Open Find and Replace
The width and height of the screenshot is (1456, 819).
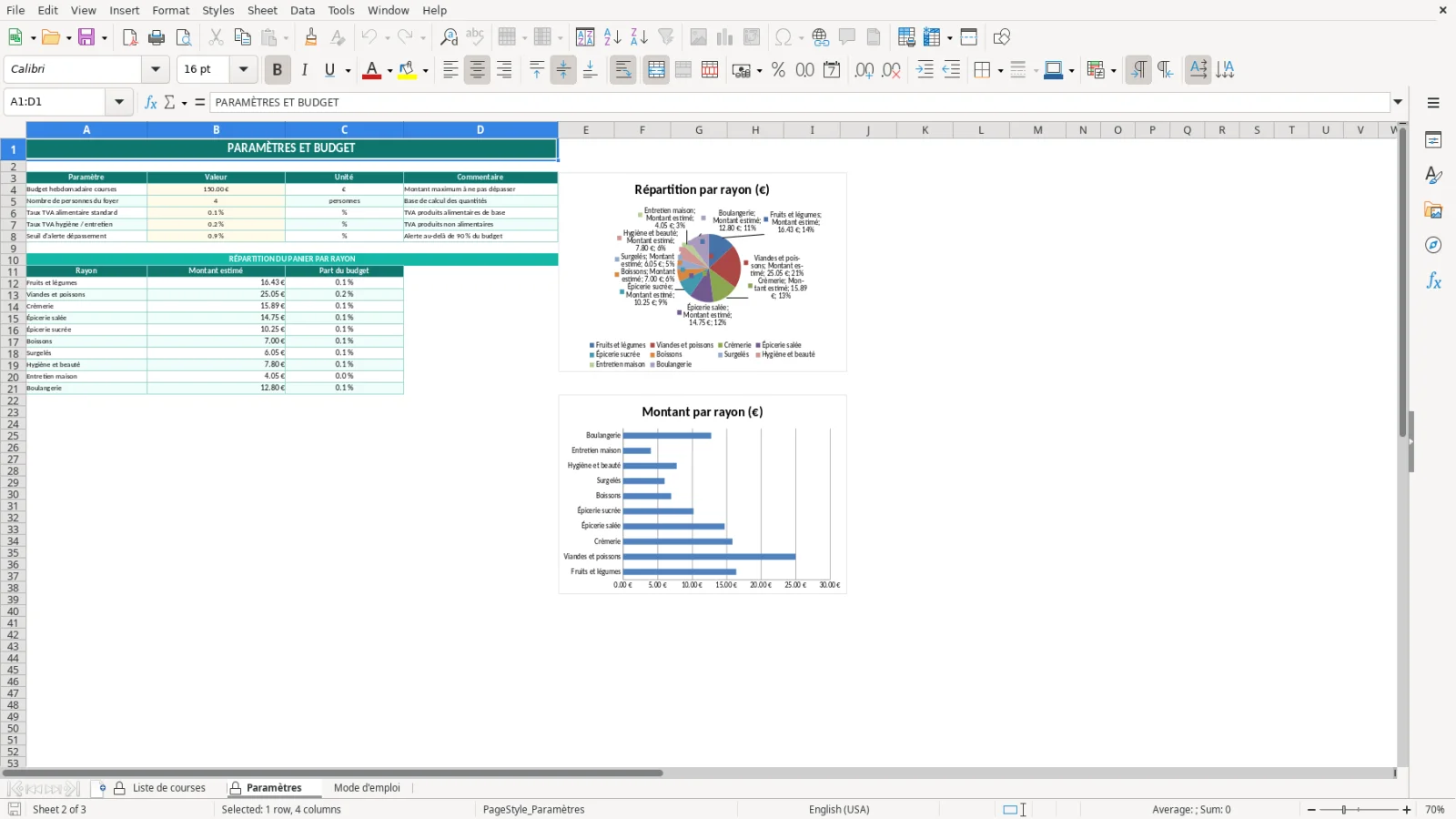click(x=449, y=37)
